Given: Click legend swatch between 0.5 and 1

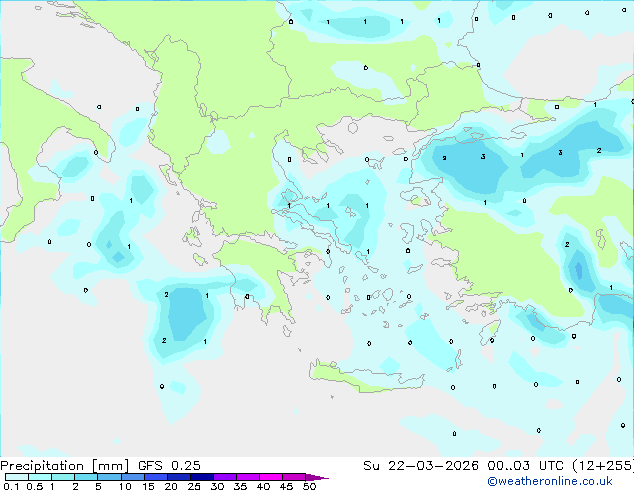Looking at the screenshot, I should click(40, 477).
